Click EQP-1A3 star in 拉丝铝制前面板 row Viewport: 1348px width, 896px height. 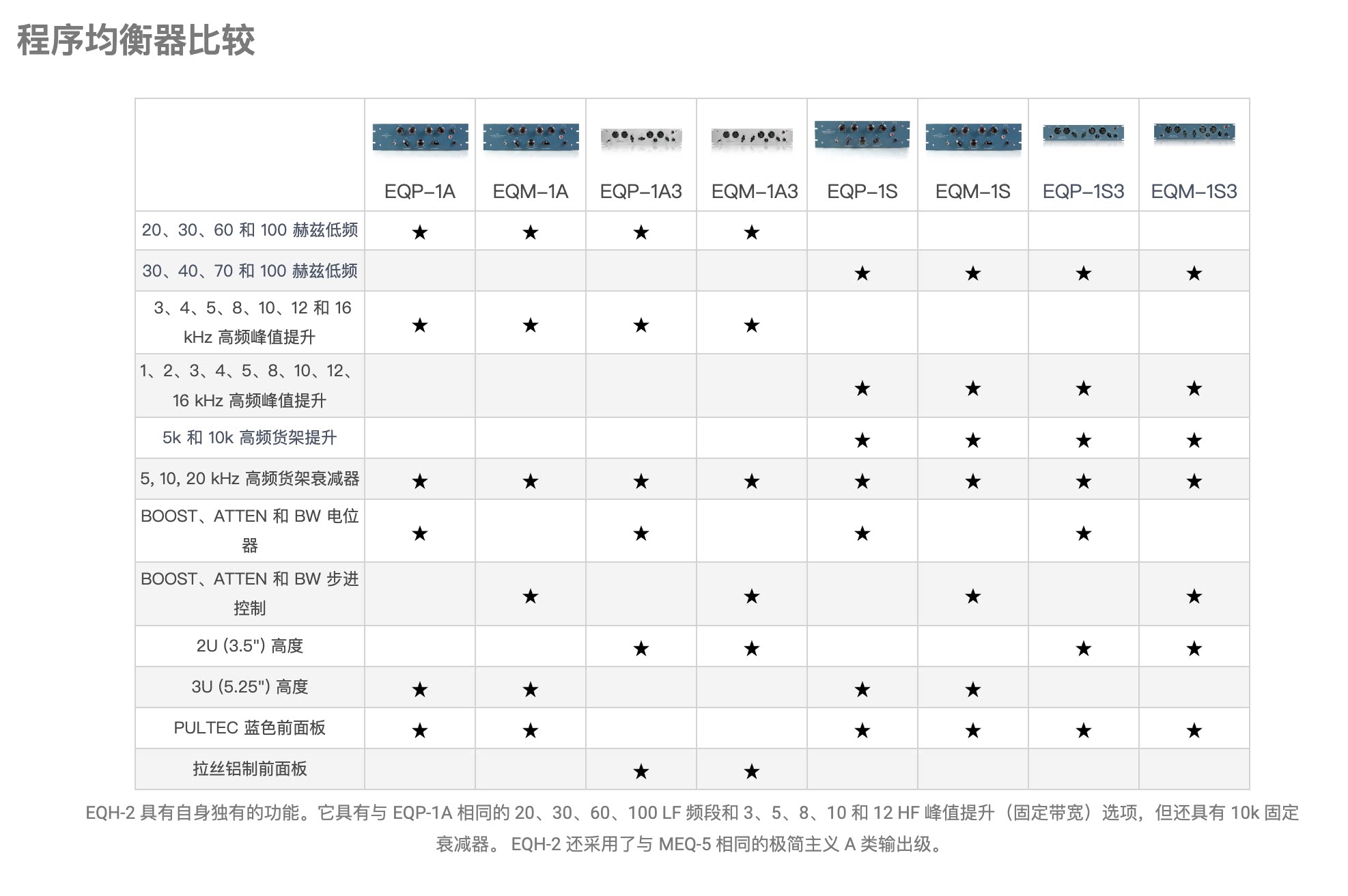[641, 772]
